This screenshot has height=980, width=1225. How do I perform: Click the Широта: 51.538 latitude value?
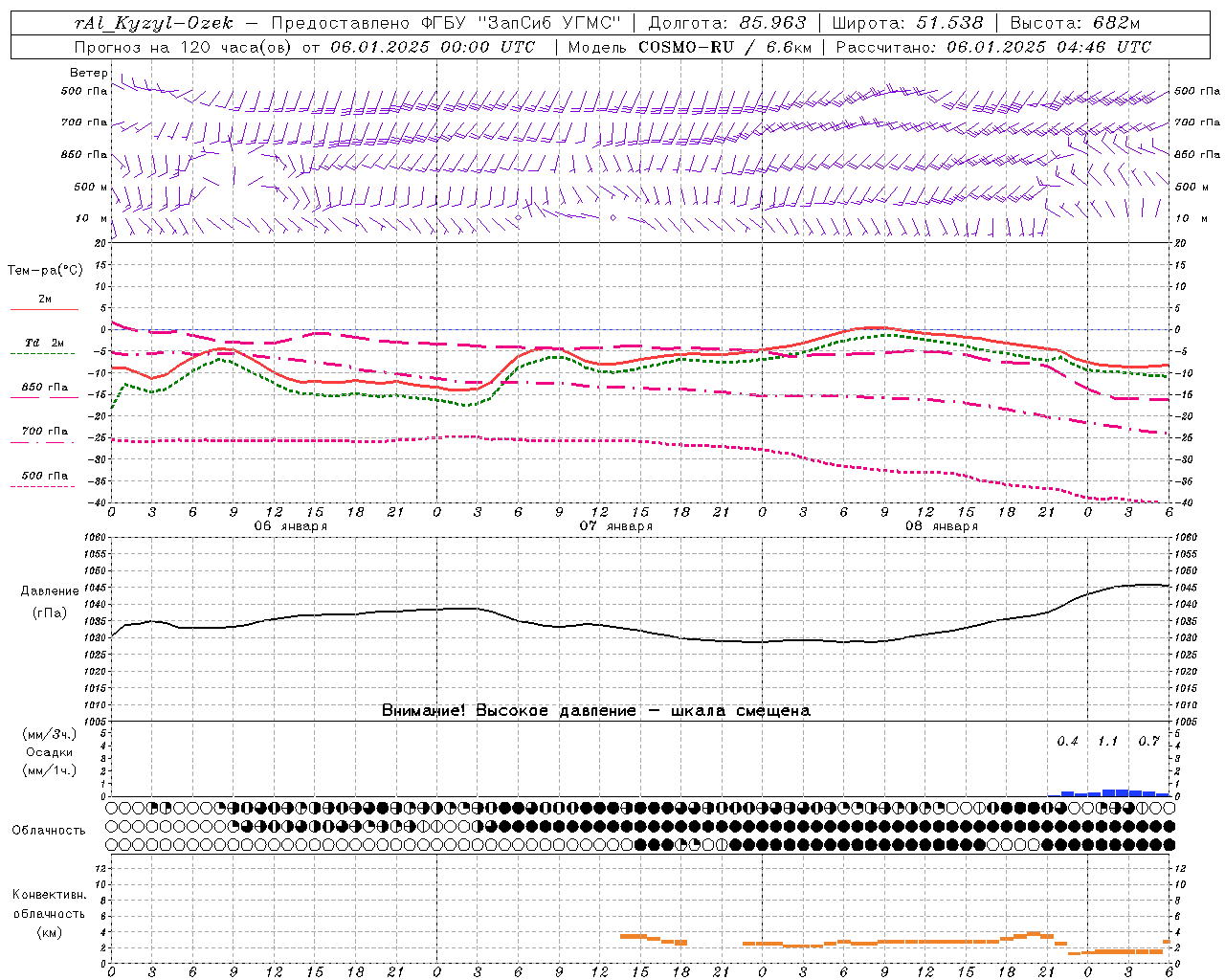pos(907,23)
